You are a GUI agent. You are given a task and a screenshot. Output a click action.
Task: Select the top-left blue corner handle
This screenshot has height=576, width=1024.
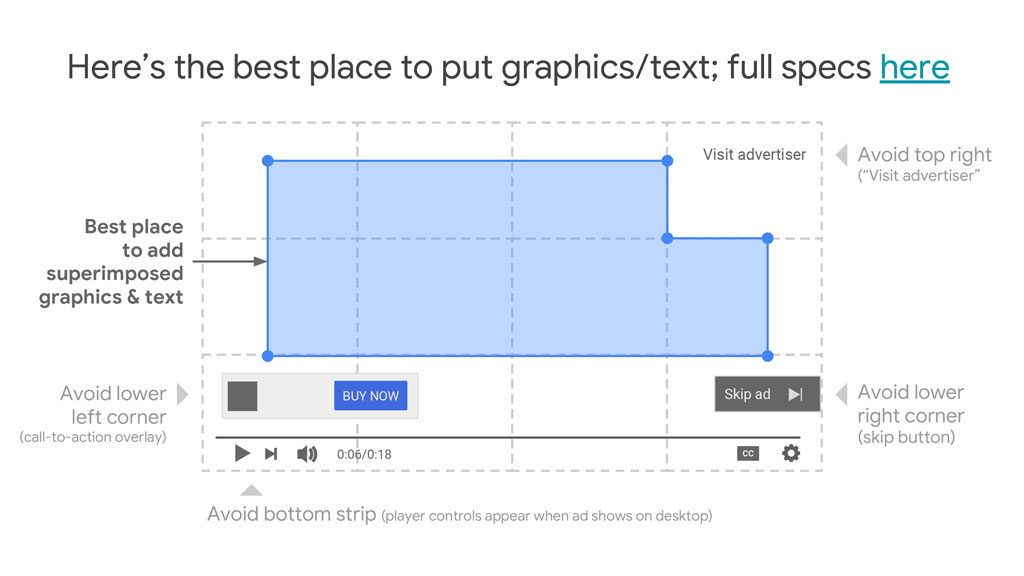267,161
